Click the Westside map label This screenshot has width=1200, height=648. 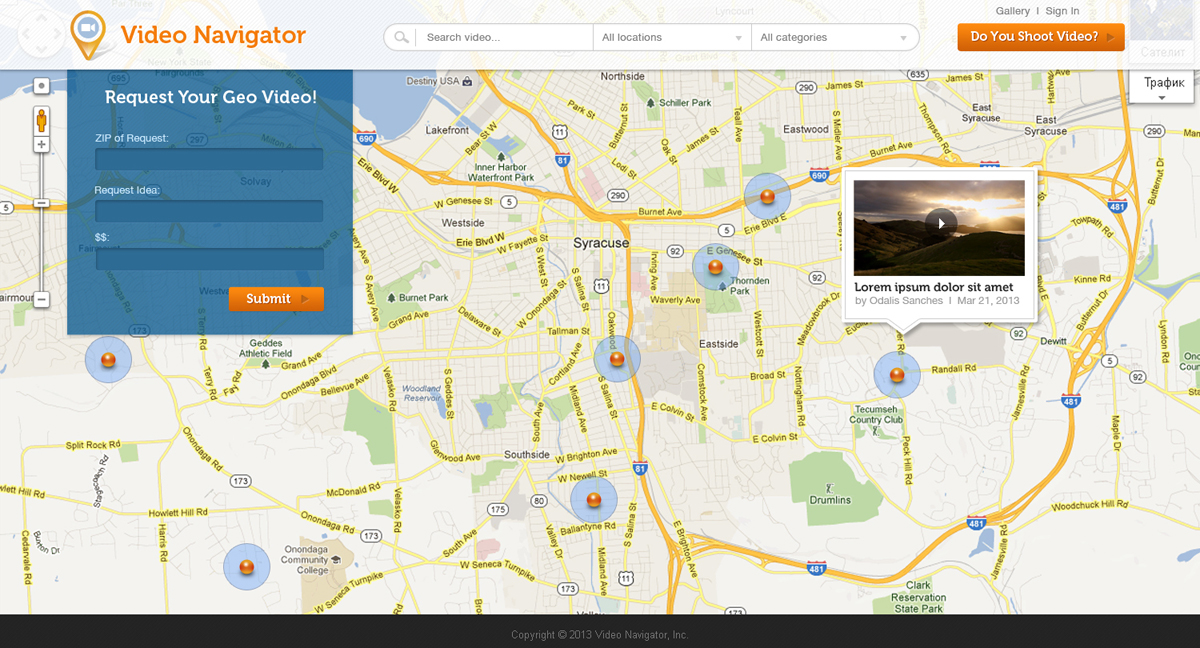click(463, 223)
